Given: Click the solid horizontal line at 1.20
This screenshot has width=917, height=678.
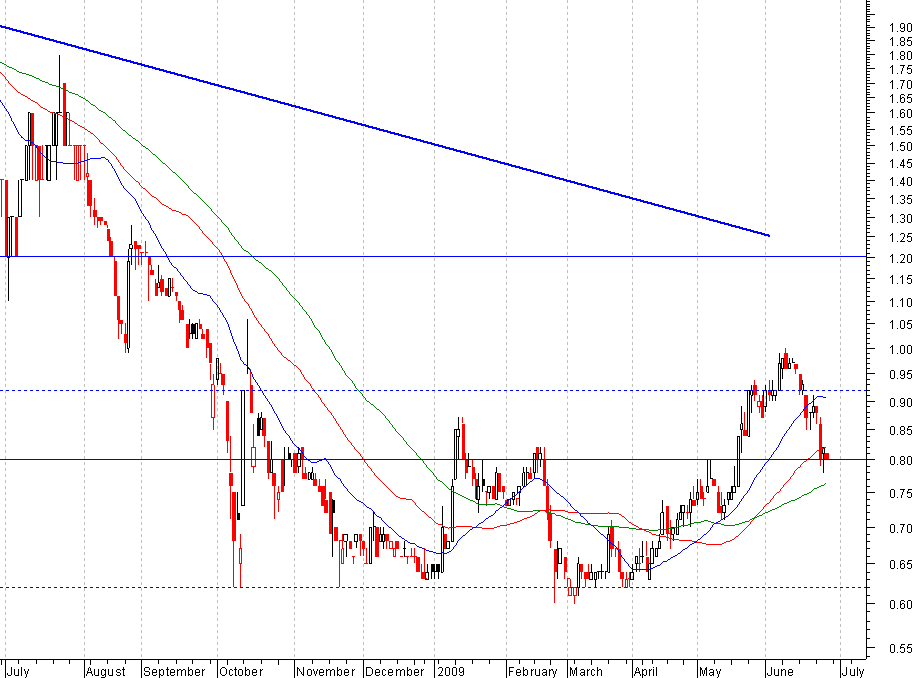Looking at the screenshot, I should [x=433, y=256].
